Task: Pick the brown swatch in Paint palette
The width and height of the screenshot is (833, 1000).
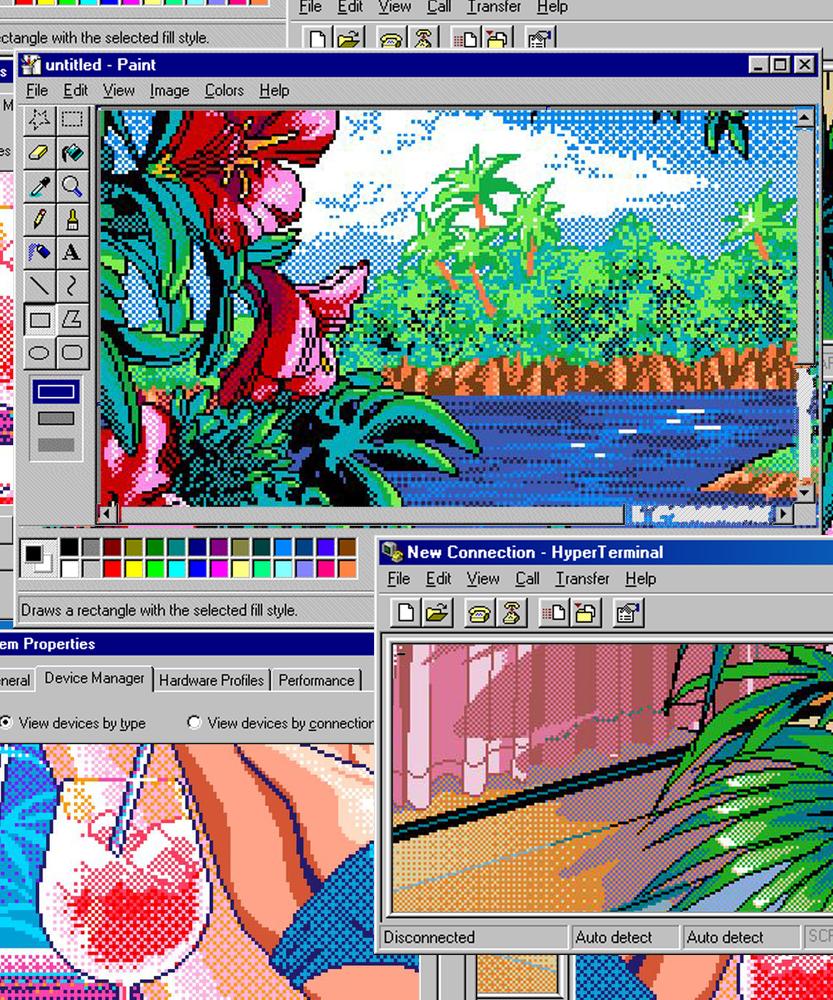Action: [347, 547]
